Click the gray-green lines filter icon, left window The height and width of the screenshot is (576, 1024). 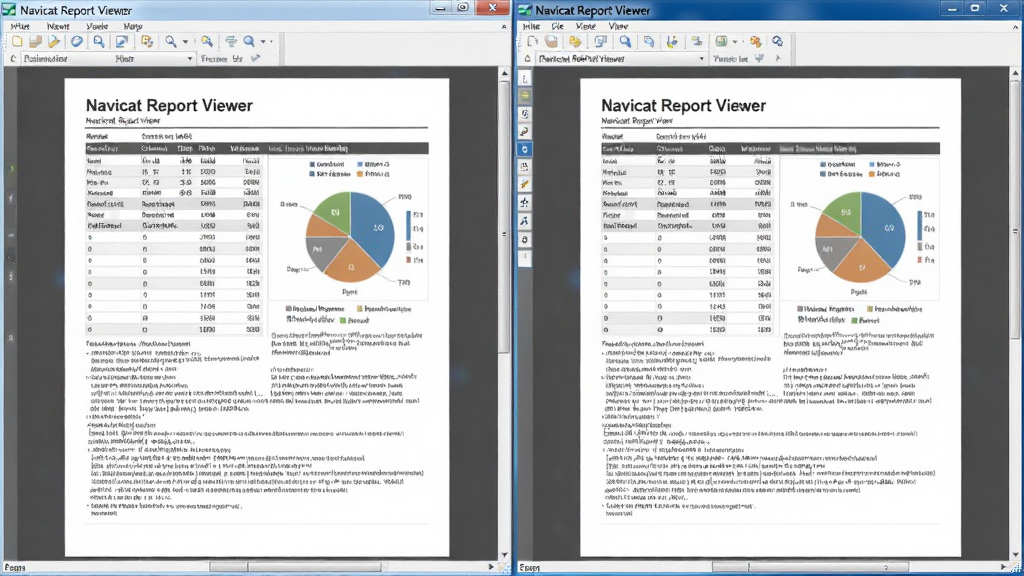pos(231,41)
